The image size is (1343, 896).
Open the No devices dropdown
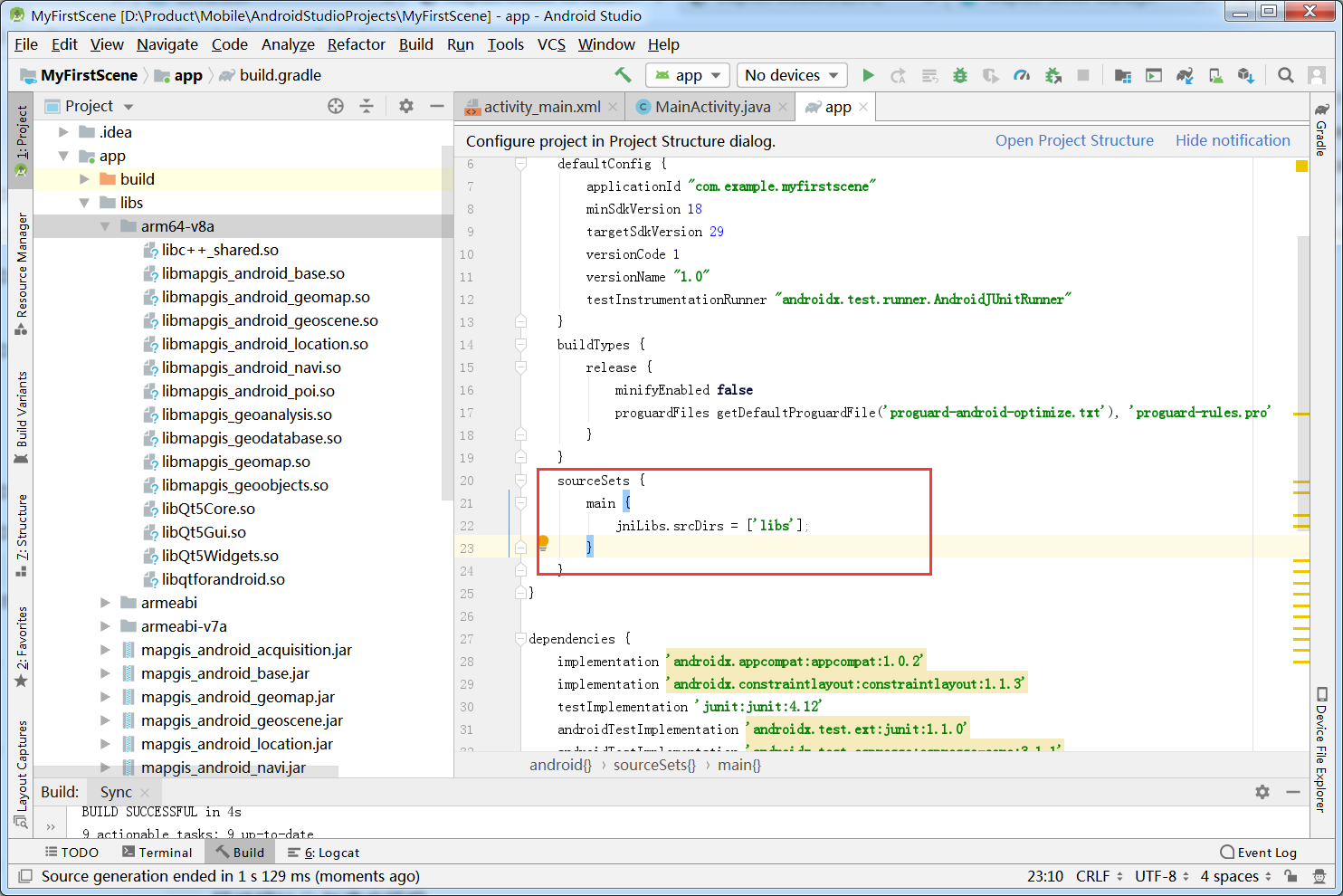point(793,75)
